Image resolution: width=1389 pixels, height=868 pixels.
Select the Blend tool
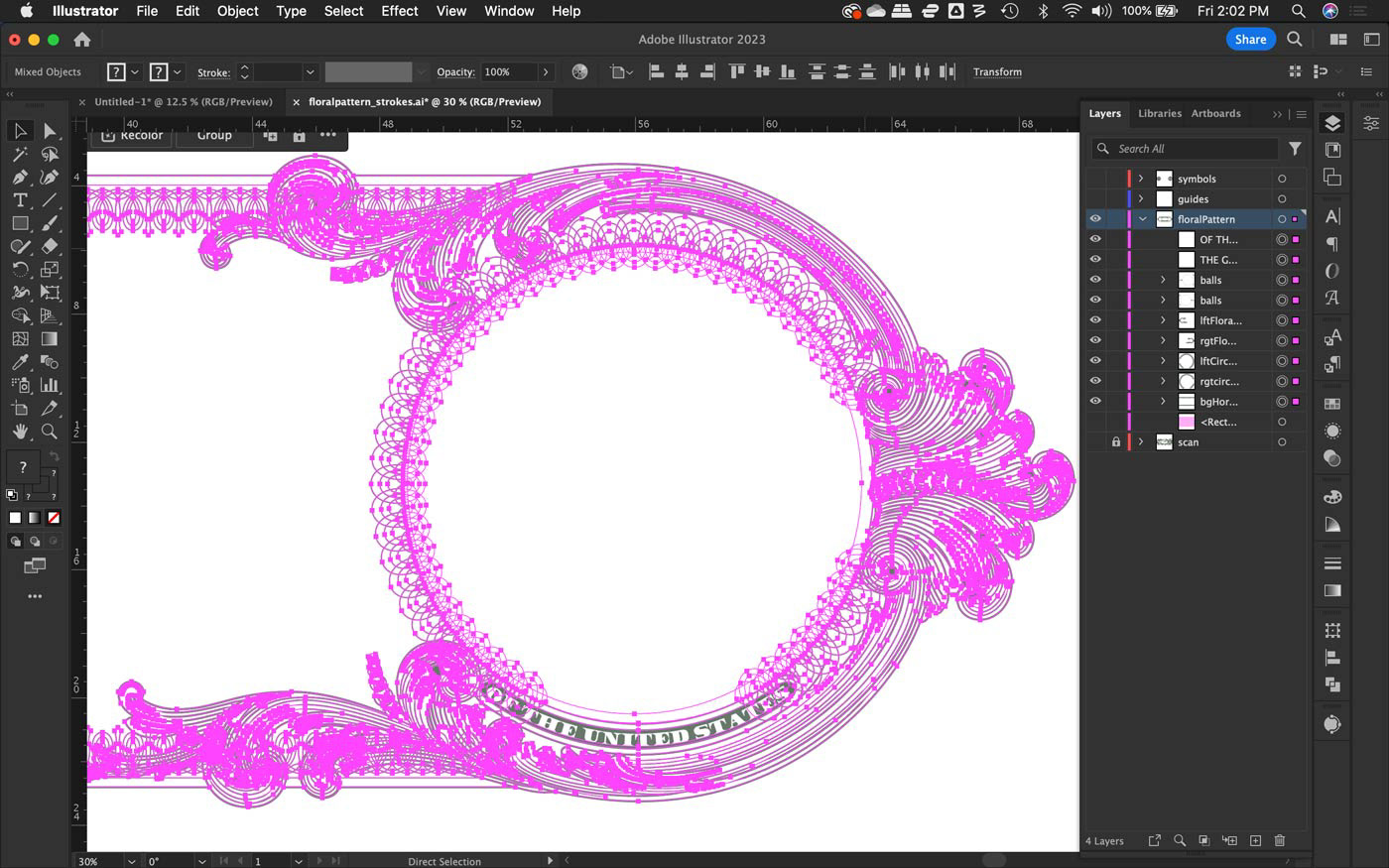tap(50, 362)
